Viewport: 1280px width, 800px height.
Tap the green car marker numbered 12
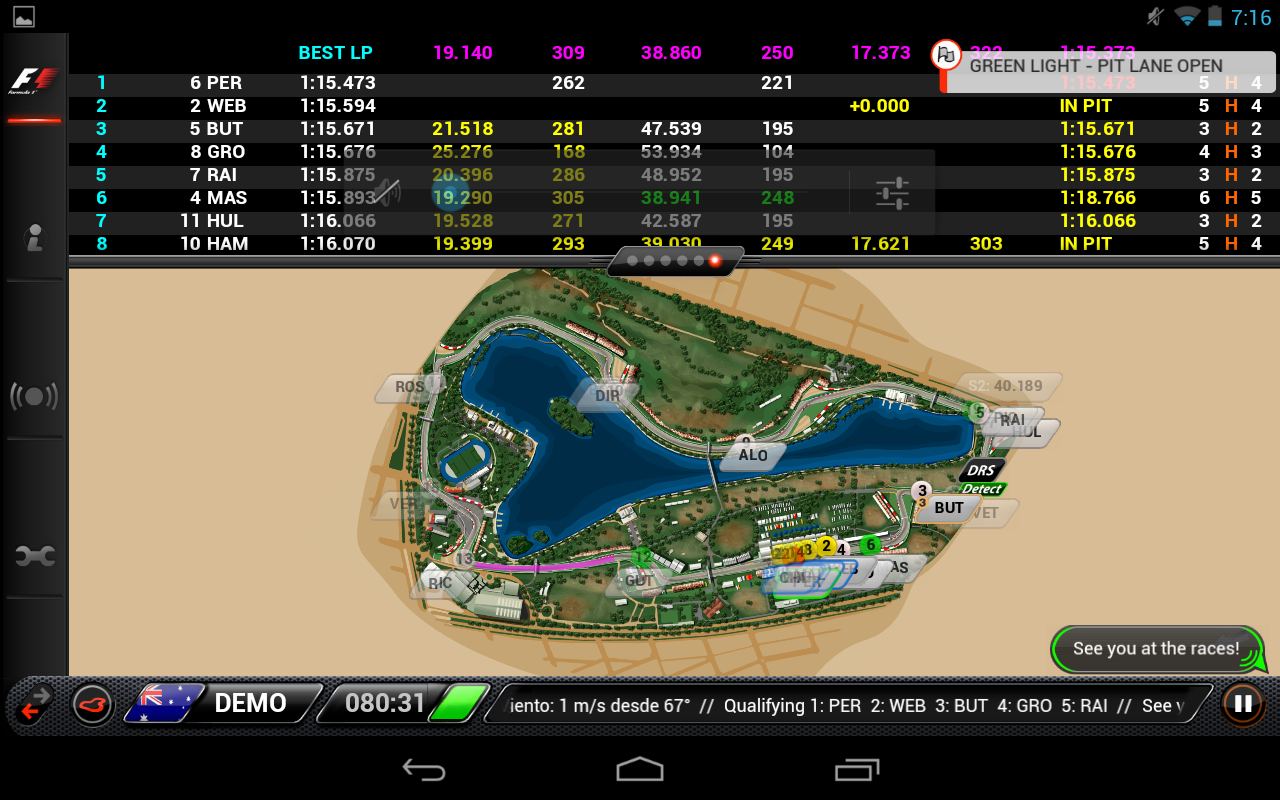tap(641, 556)
